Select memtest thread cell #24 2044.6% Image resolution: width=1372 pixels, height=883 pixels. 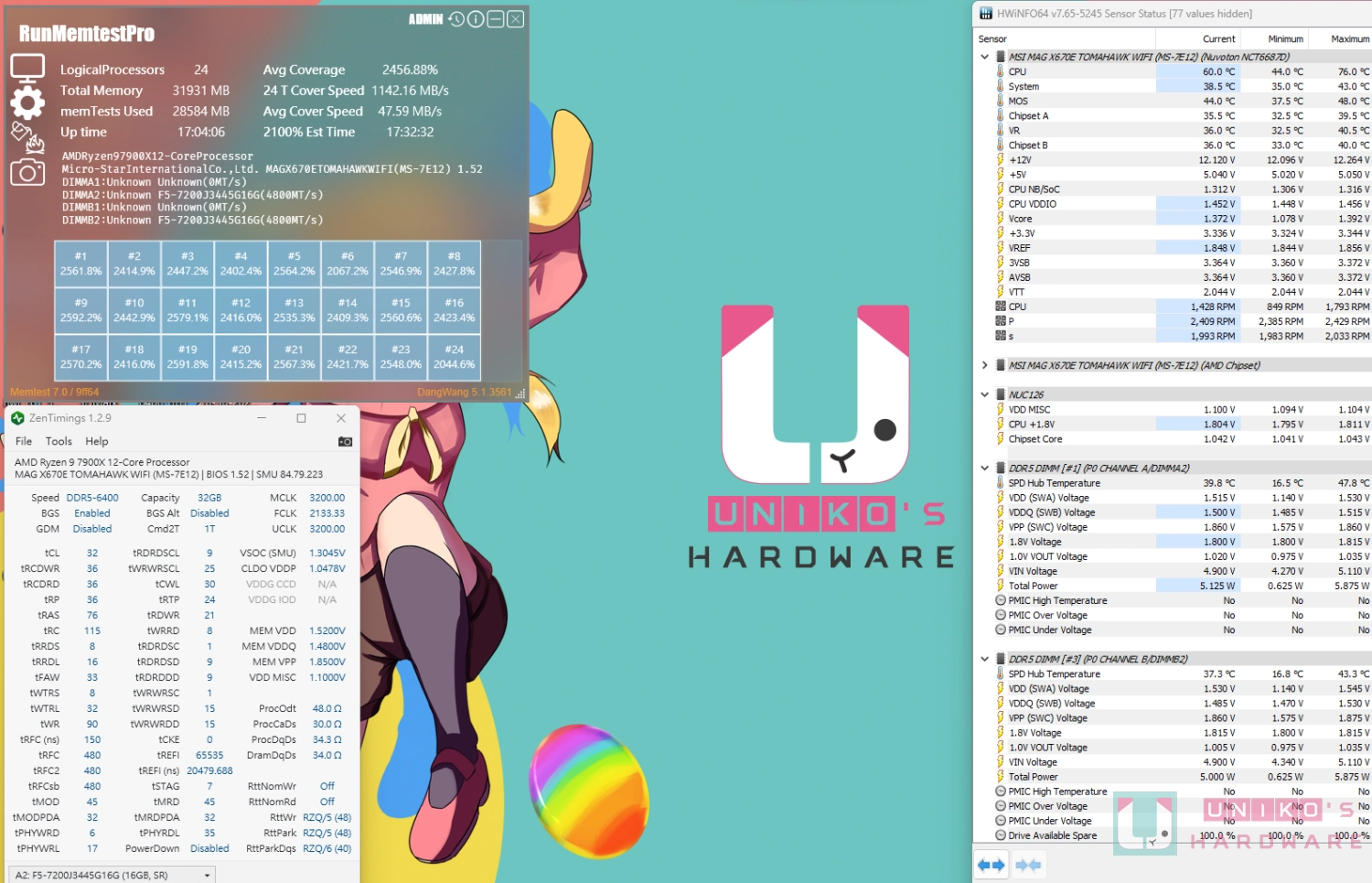(454, 357)
